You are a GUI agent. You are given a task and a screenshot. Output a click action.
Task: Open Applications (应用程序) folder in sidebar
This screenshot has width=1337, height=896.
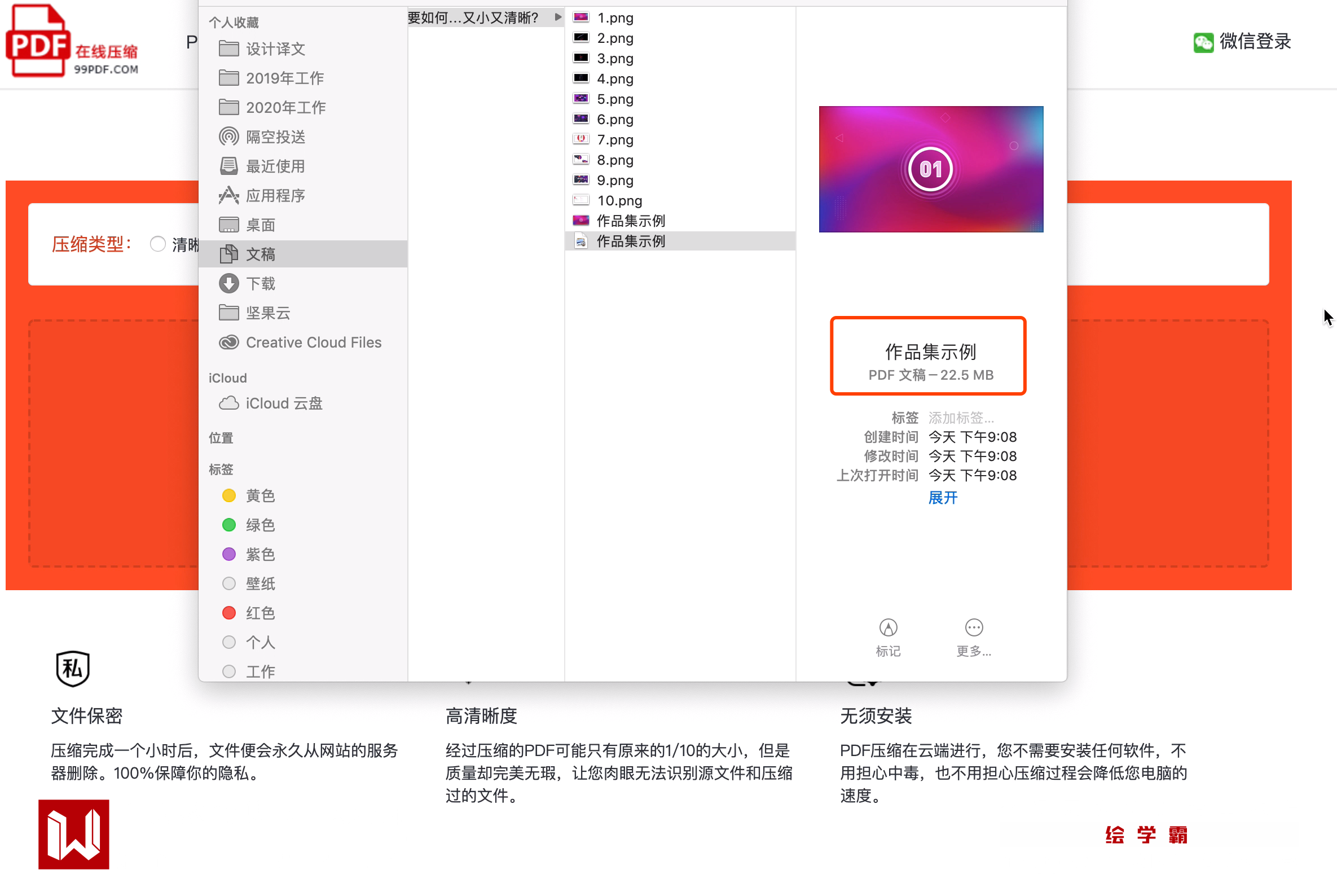point(275,195)
